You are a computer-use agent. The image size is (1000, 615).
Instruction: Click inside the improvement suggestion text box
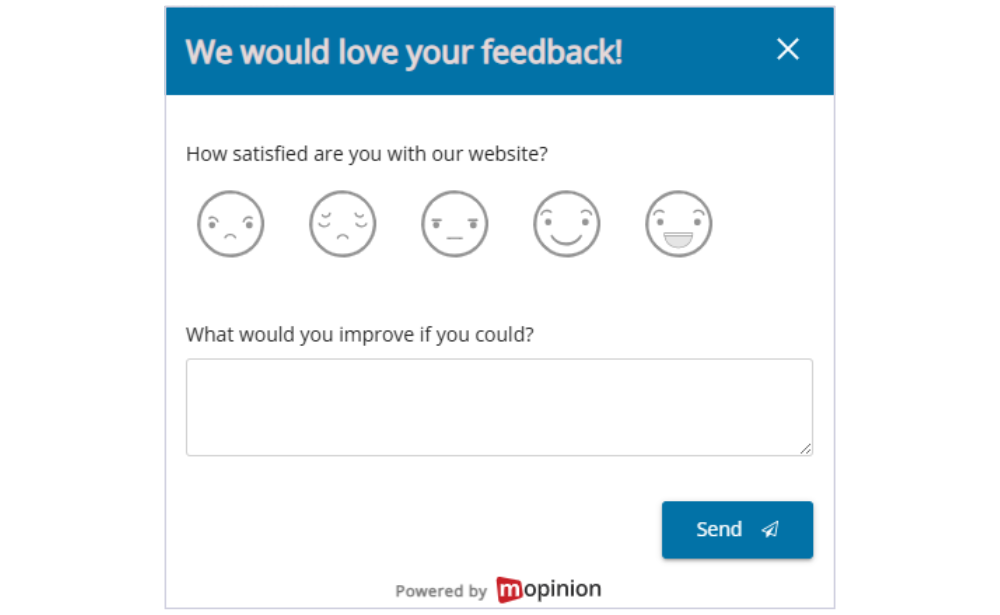click(x=499, y=406)
